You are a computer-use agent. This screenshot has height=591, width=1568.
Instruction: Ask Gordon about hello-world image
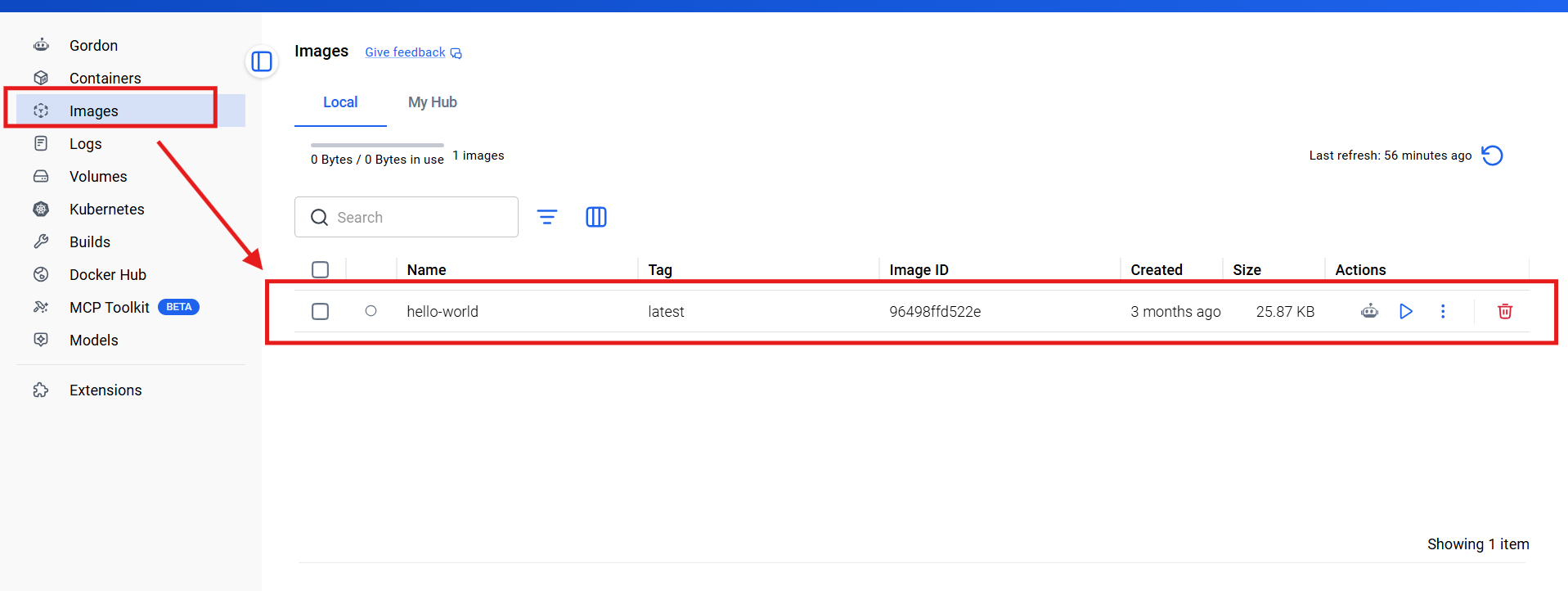tap(1369, 311)
